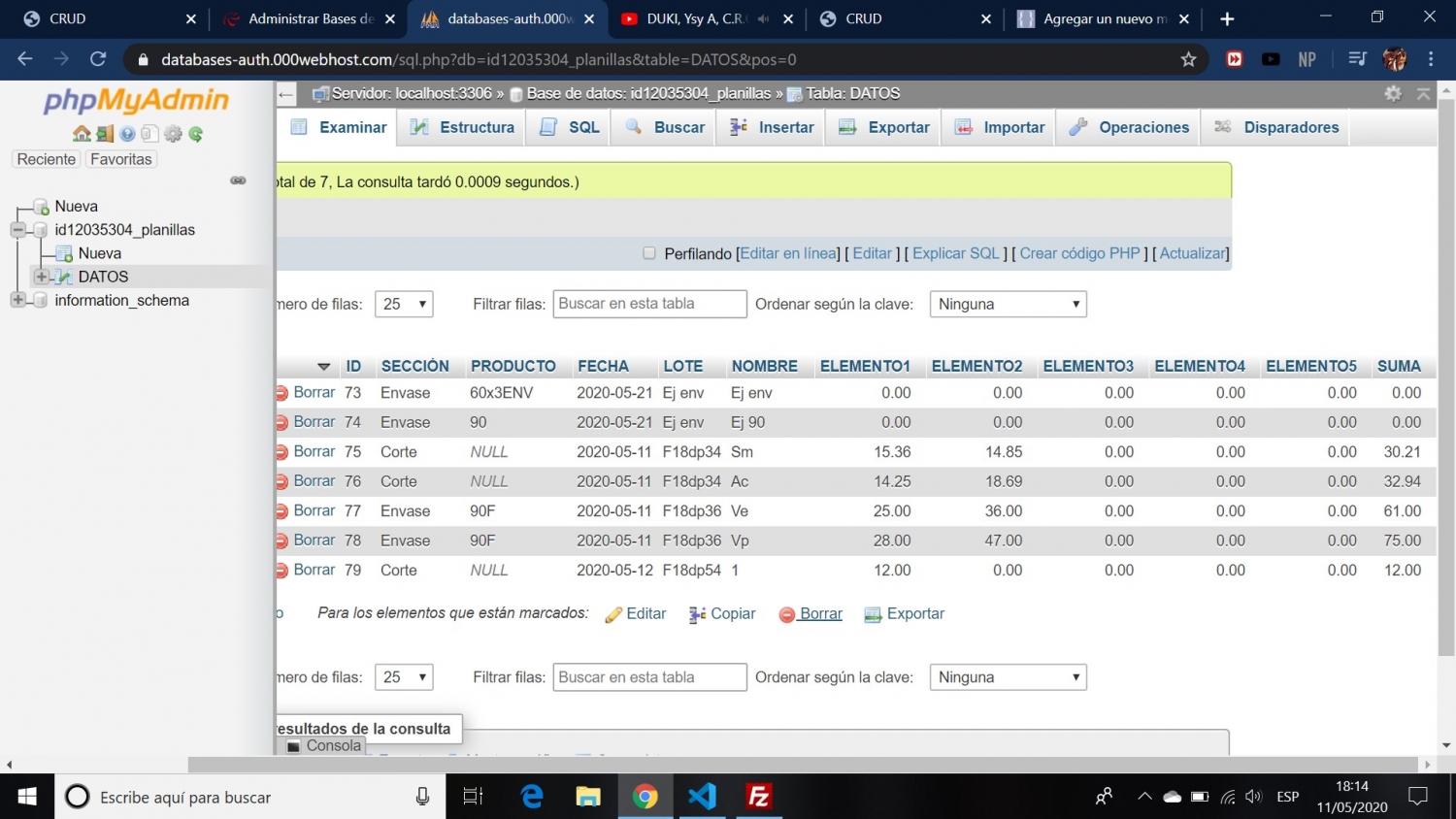Screen dimensions: 1456x819
Task: Reload navigation panel with green refresh icon
Action: click(196, 134)
